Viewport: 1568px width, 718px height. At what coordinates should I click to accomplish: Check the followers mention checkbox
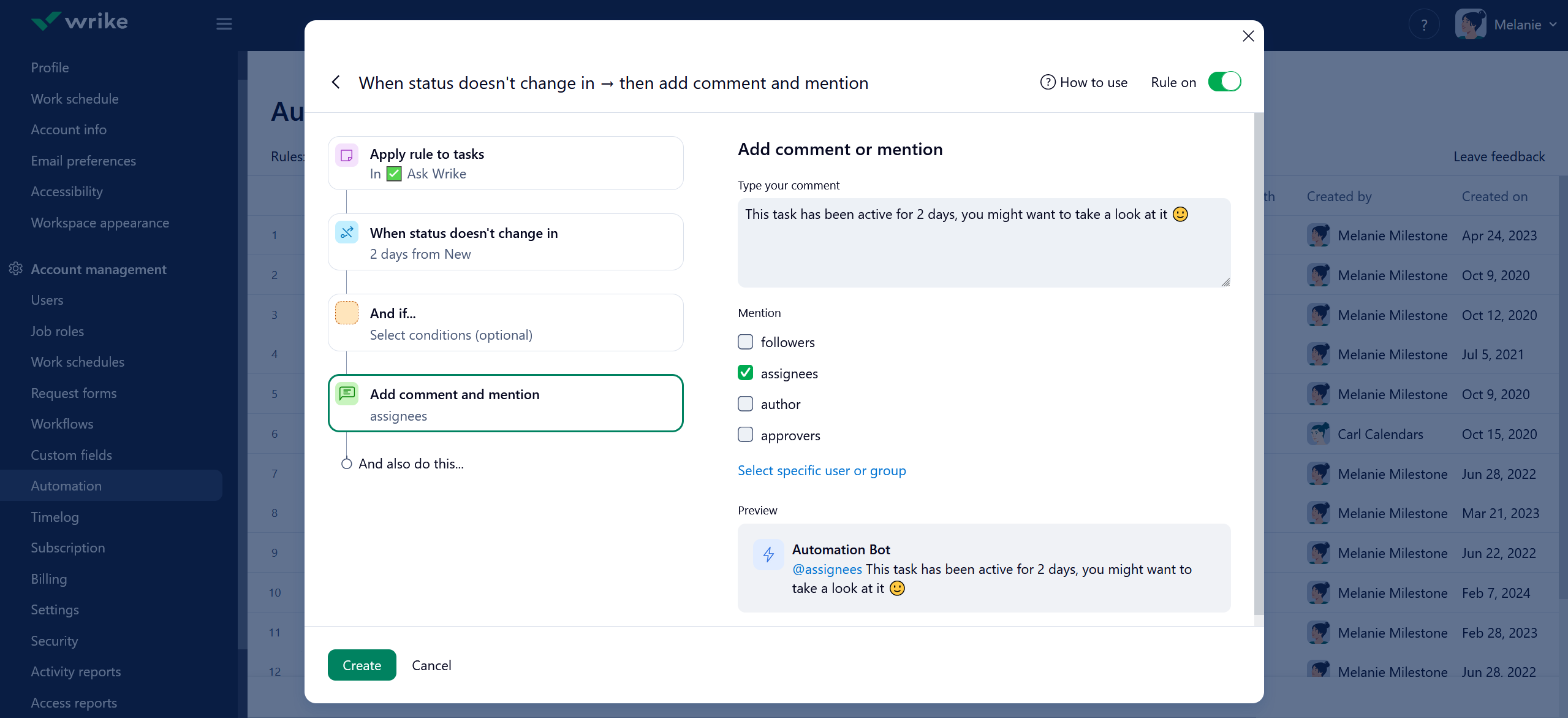point(745,342)
